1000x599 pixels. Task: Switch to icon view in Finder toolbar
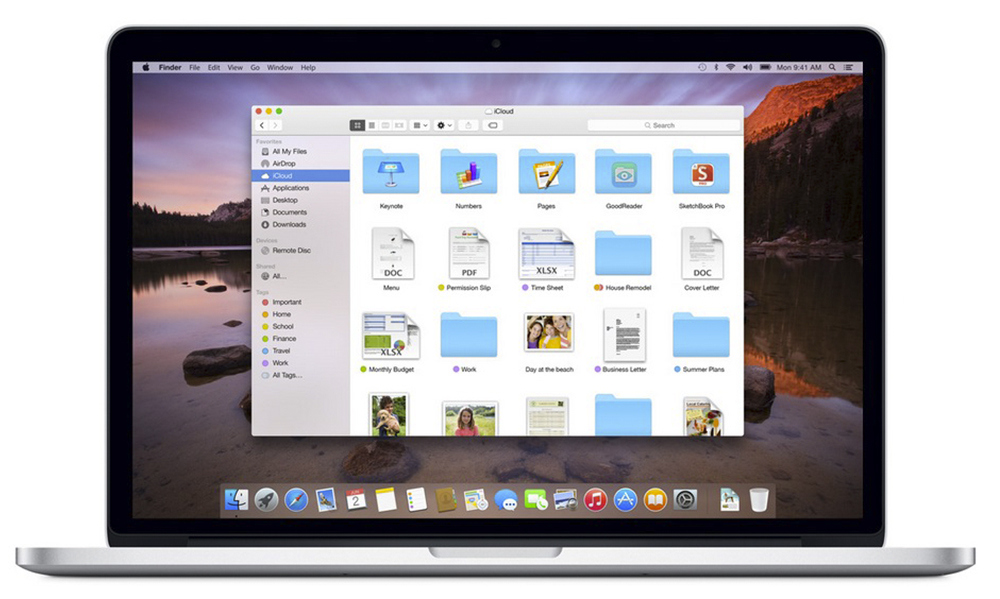357,126
